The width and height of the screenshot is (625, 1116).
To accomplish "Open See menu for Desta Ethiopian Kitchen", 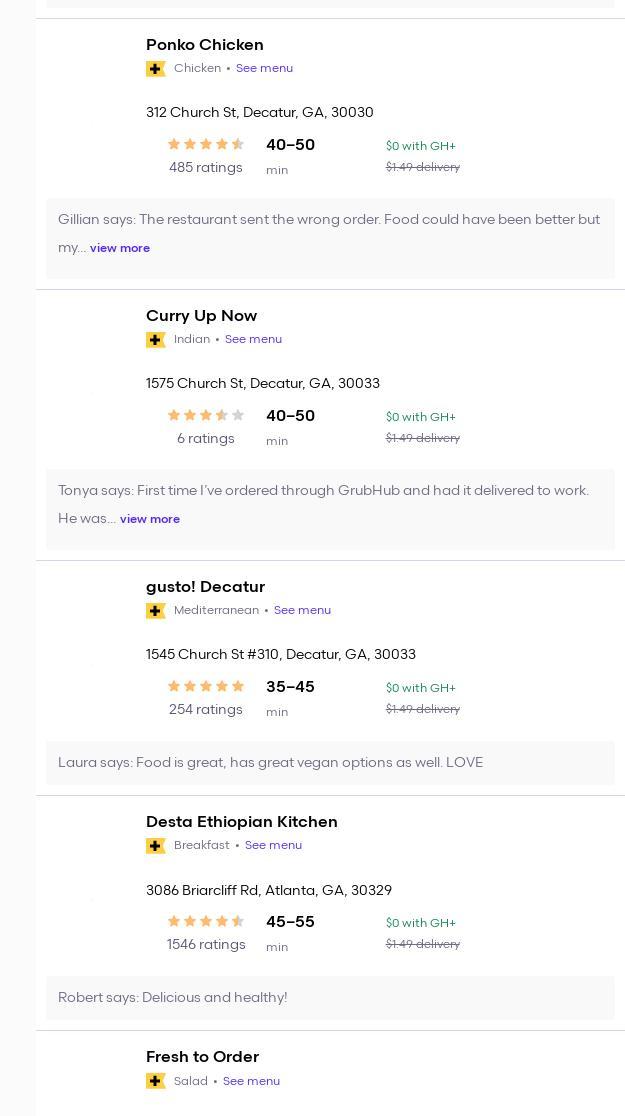I will [273, 845].
